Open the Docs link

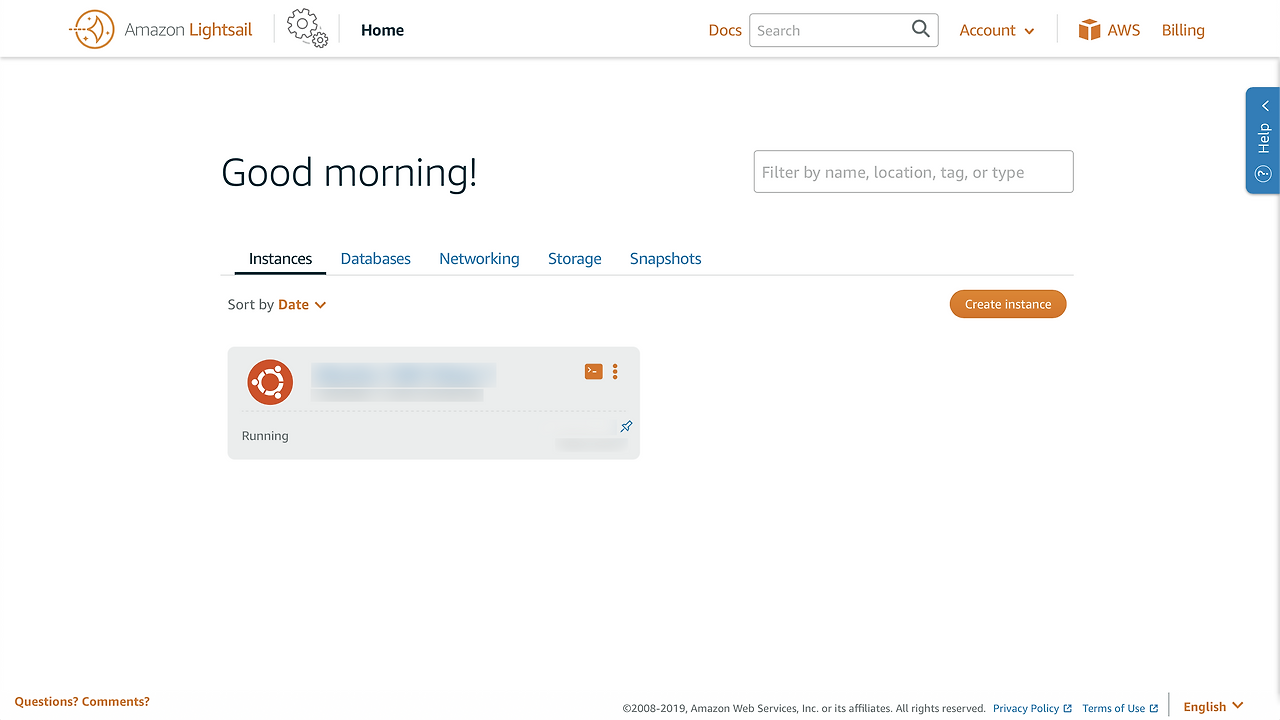(x=725, y=30)
